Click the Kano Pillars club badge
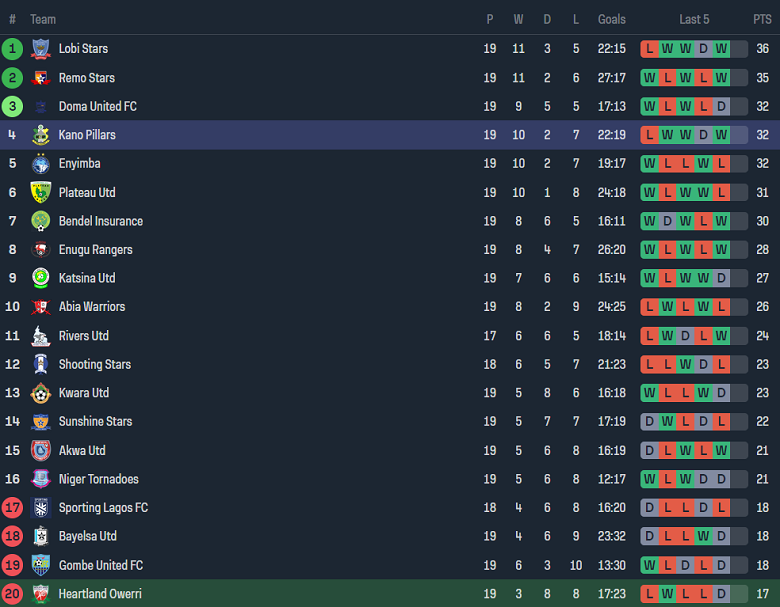The width and height of the screenshot is (780, 607). tap(41, 135)
